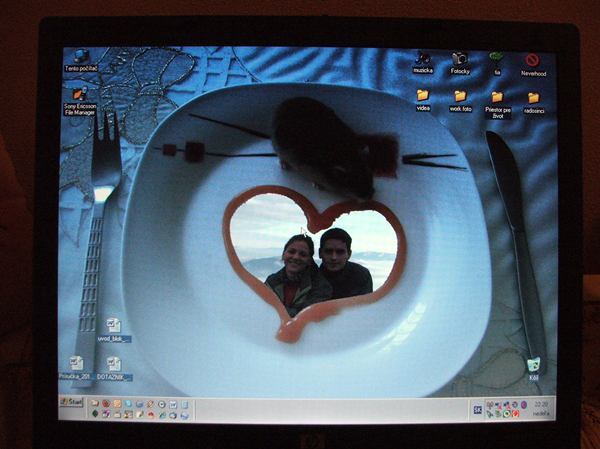The height and width of the screenshot is (449, 600).
Task: Select the green tia desktop icon
Action: click(x=496, y=60)
